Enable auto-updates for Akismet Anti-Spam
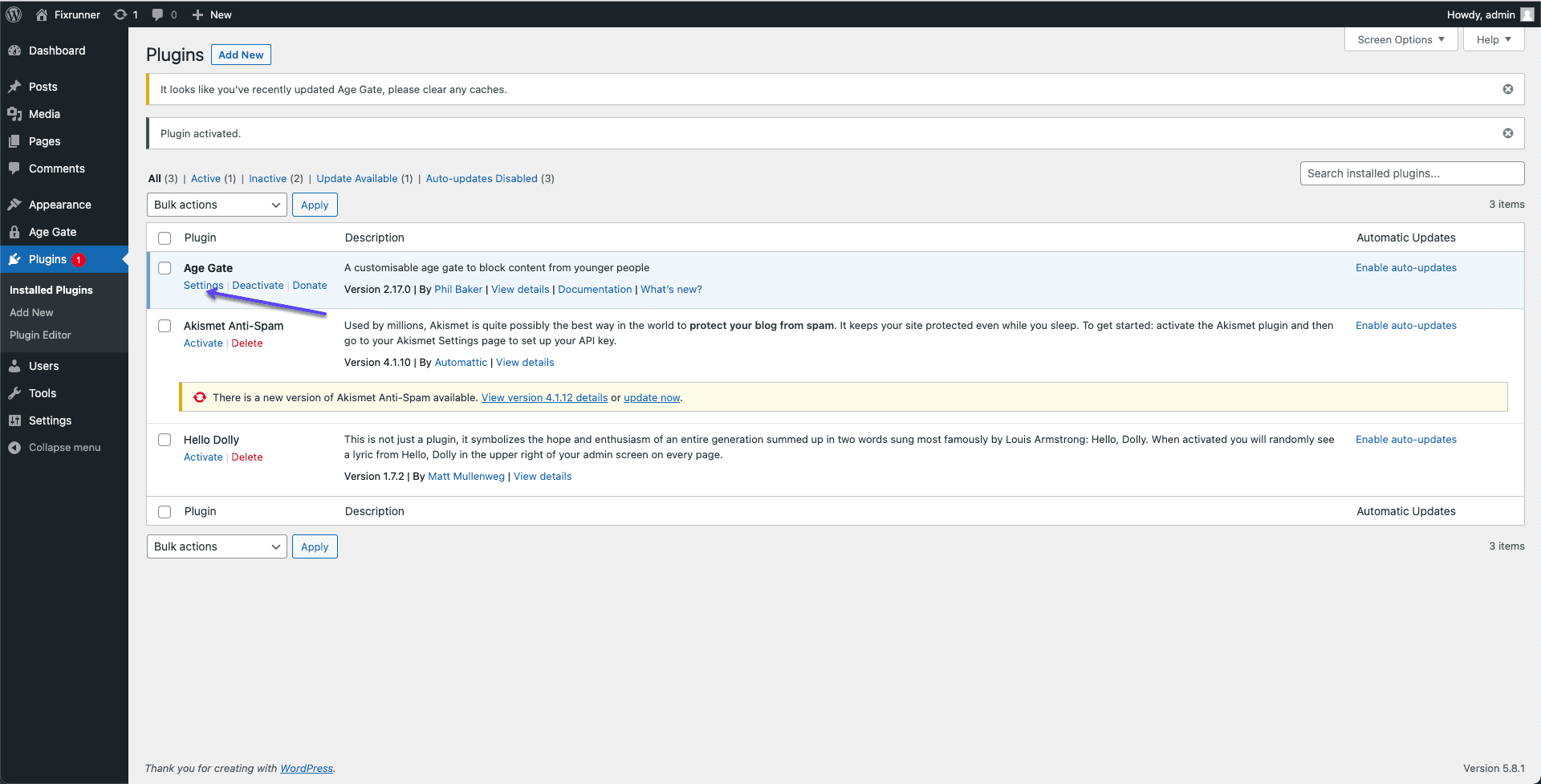 1406,325
